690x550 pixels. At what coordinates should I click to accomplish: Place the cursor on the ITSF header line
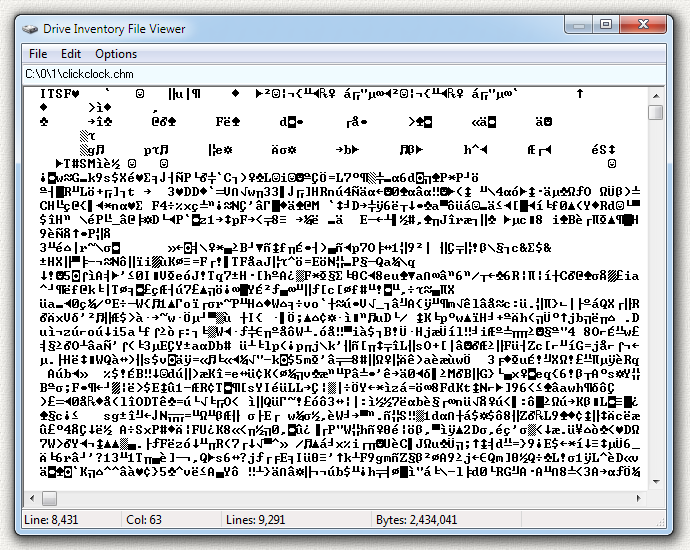point(60,94)
